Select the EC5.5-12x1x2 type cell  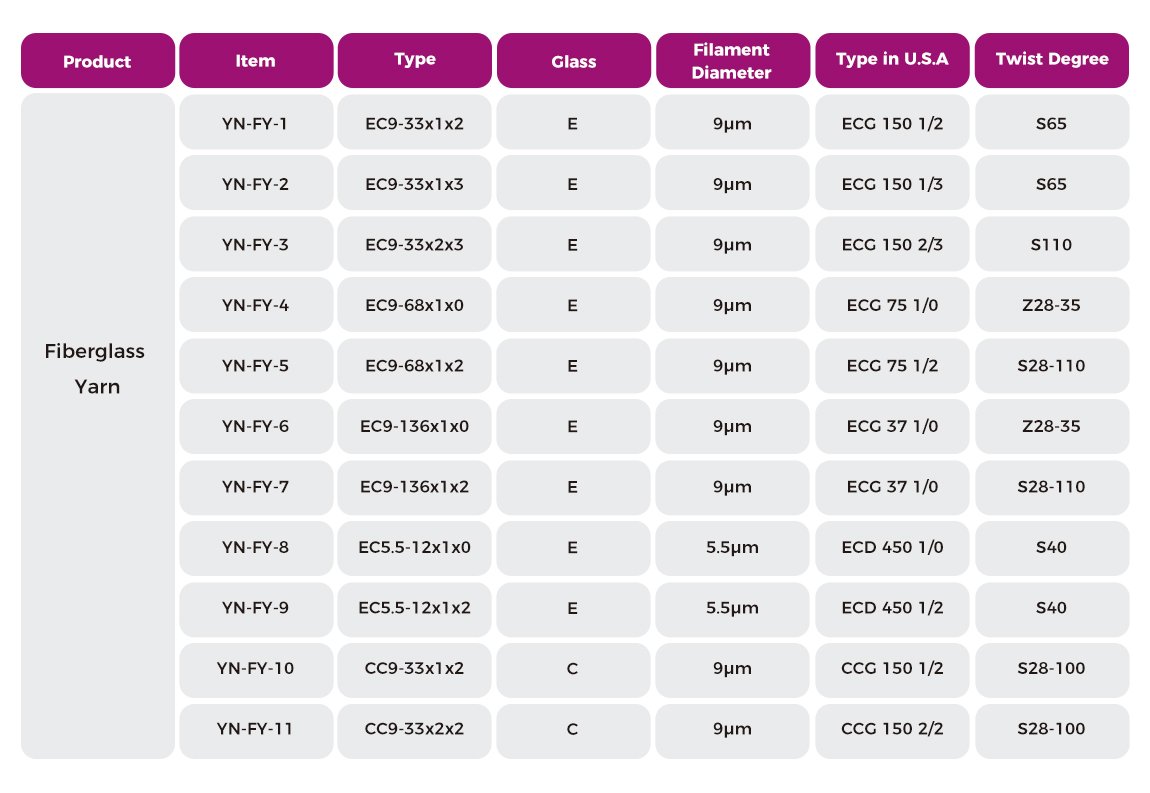[x=415, y=608]
